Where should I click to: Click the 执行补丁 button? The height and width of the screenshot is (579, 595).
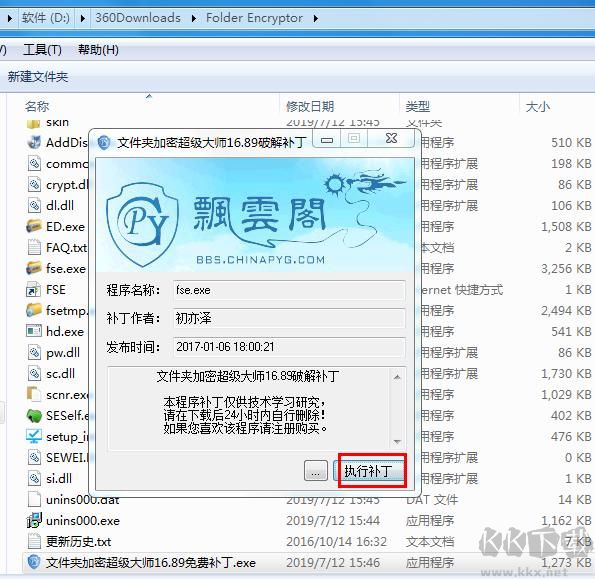tap(368, 471)
